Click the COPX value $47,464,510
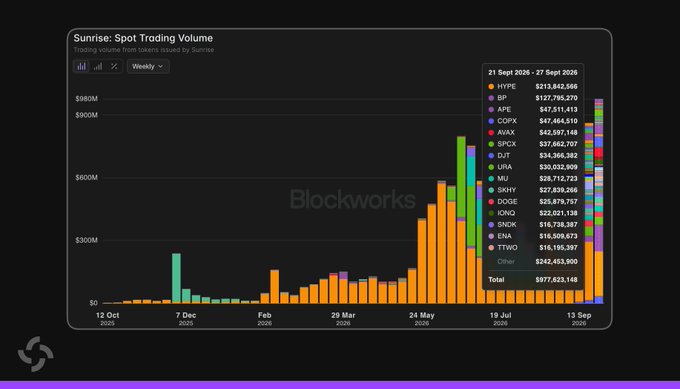 [x=558, y=121]
